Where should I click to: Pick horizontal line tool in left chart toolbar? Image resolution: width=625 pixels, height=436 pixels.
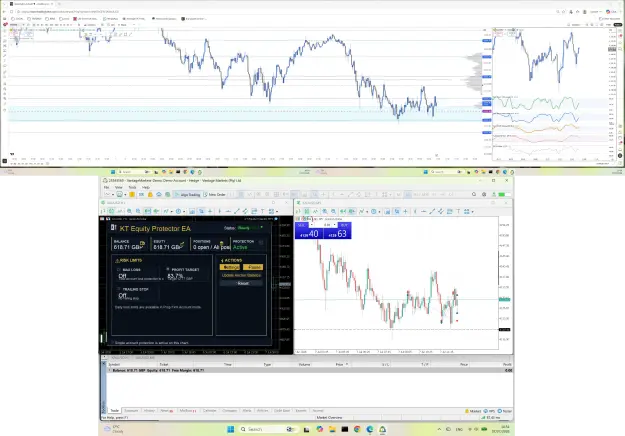coord(228,211)
